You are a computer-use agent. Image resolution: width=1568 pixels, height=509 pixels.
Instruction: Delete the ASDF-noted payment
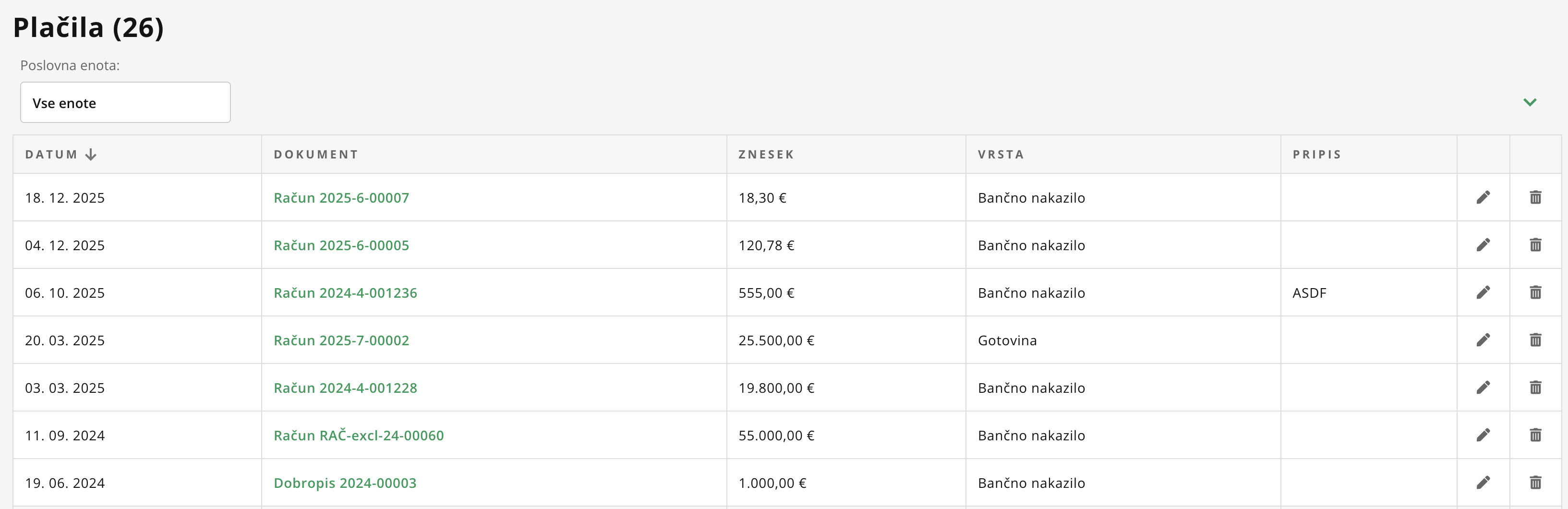1535,292
